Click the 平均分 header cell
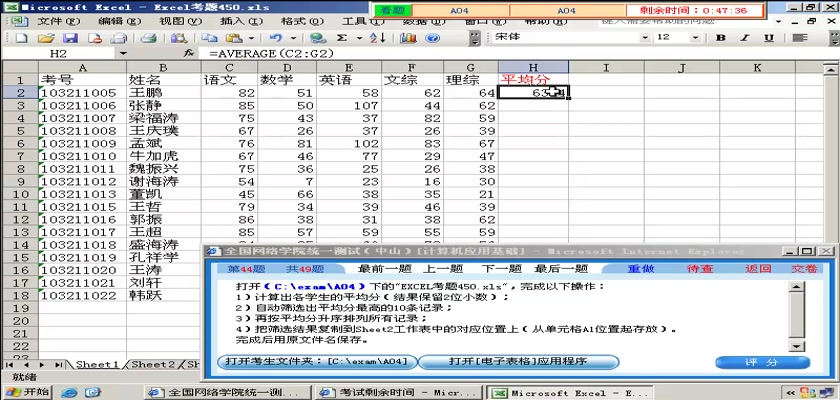The height and width of the screenshot is (400, 840). pos(533,80)
